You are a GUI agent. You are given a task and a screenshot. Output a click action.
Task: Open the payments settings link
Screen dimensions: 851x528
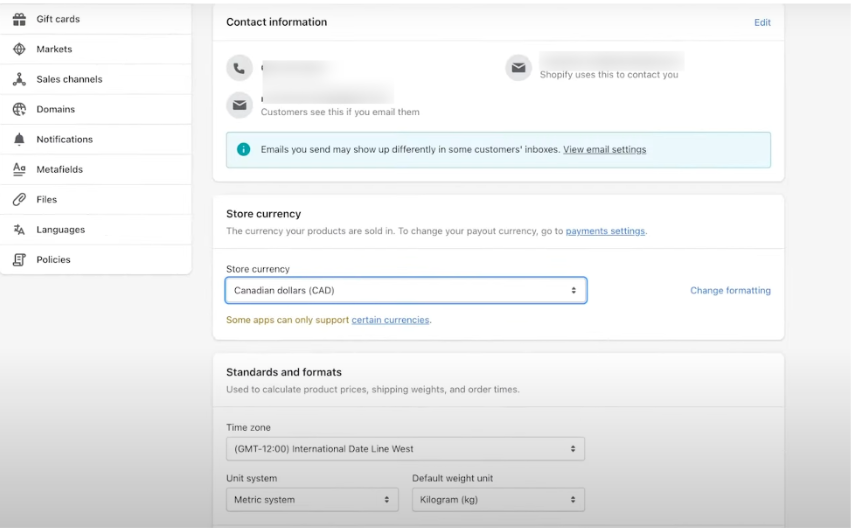[605, 231]
